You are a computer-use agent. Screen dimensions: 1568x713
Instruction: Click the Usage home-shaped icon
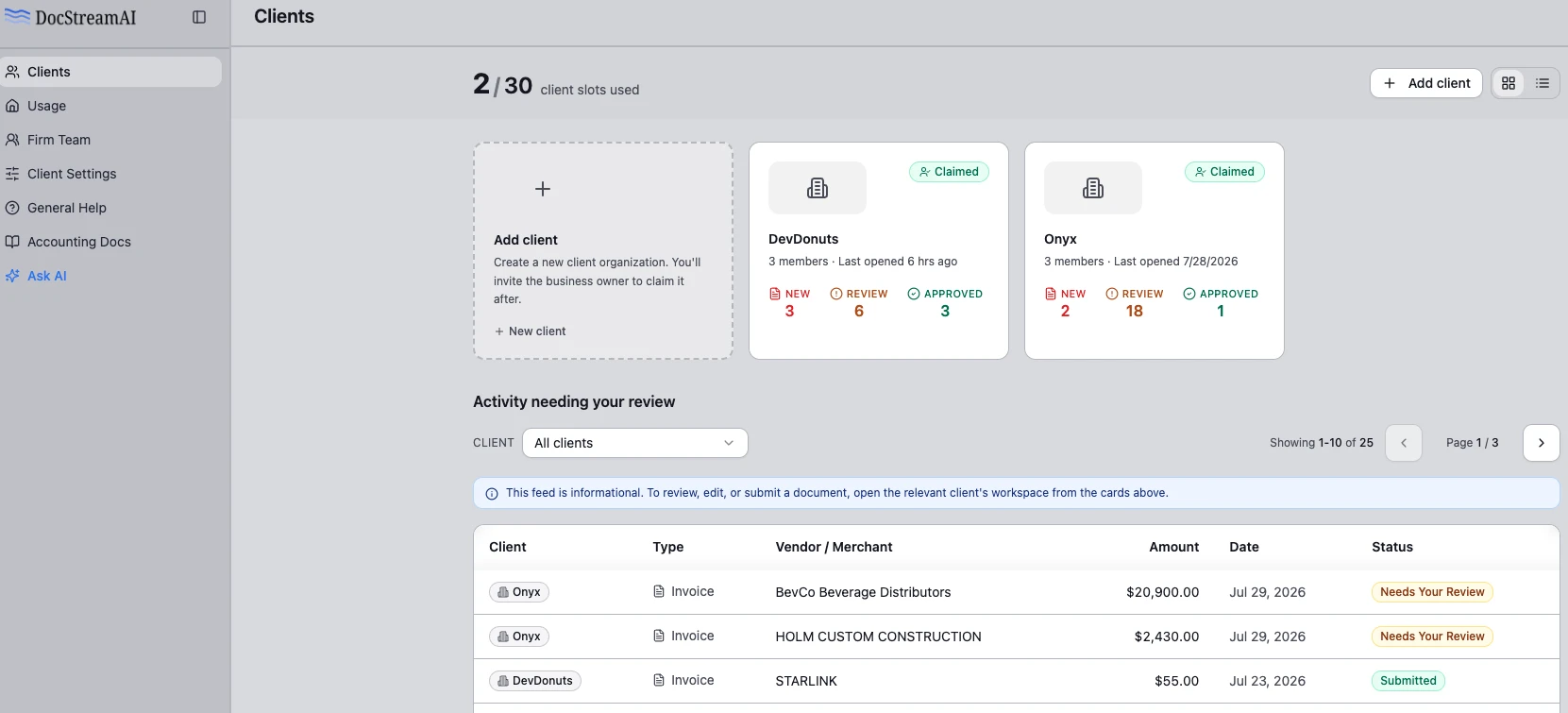(x=12, y=106)
